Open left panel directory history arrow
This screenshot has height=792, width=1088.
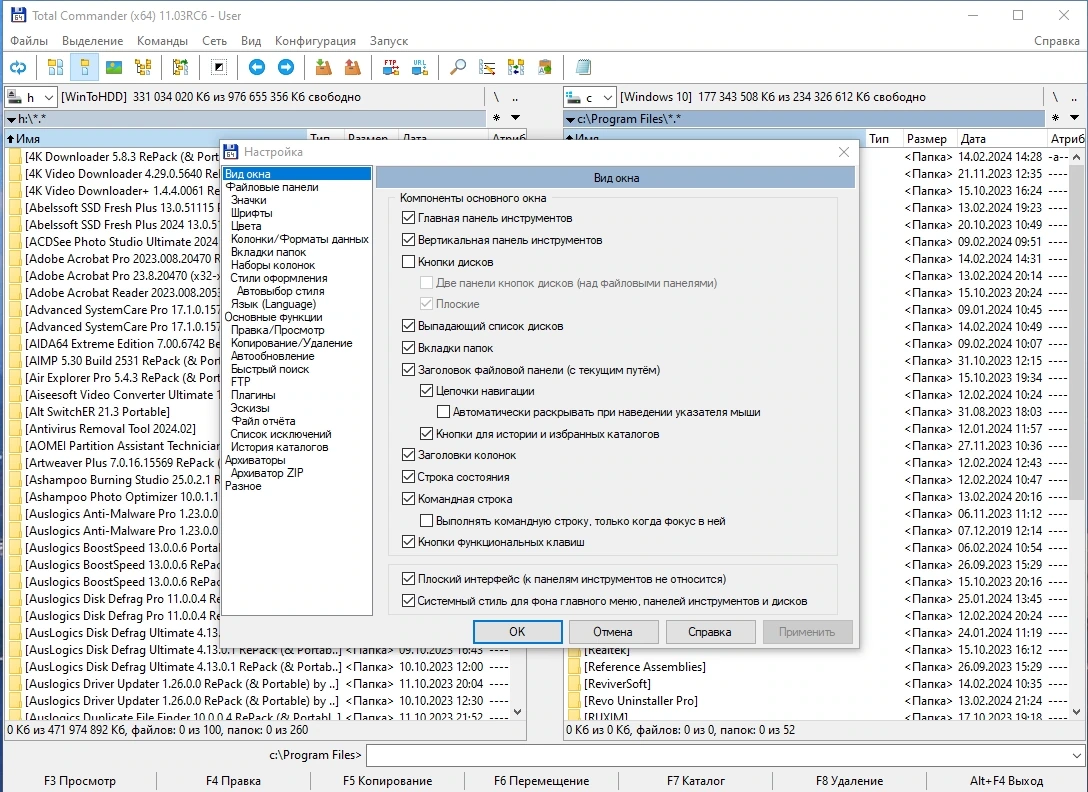516,118
